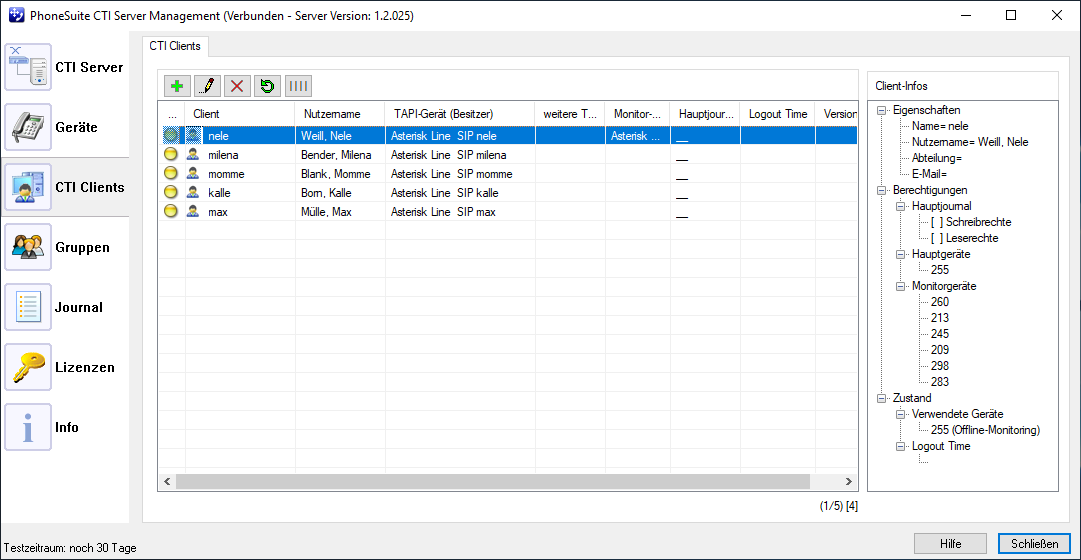Click the column settings toolbar icon
The width and height of the screenshot is (1081, 560).
pos(297,86)
